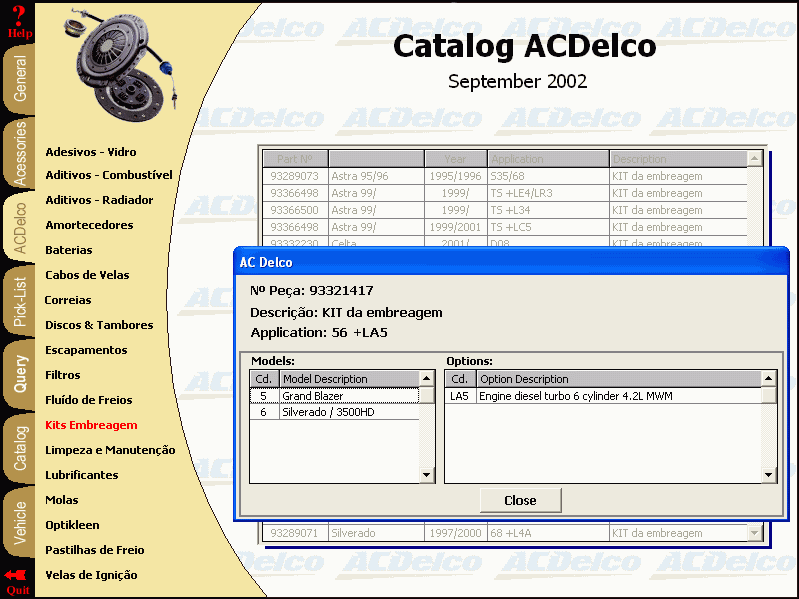Image resolution: width=799 pixels, height=599 pixels.
Task: Open Aditivos - Radiador category
Action: (99, 200)
